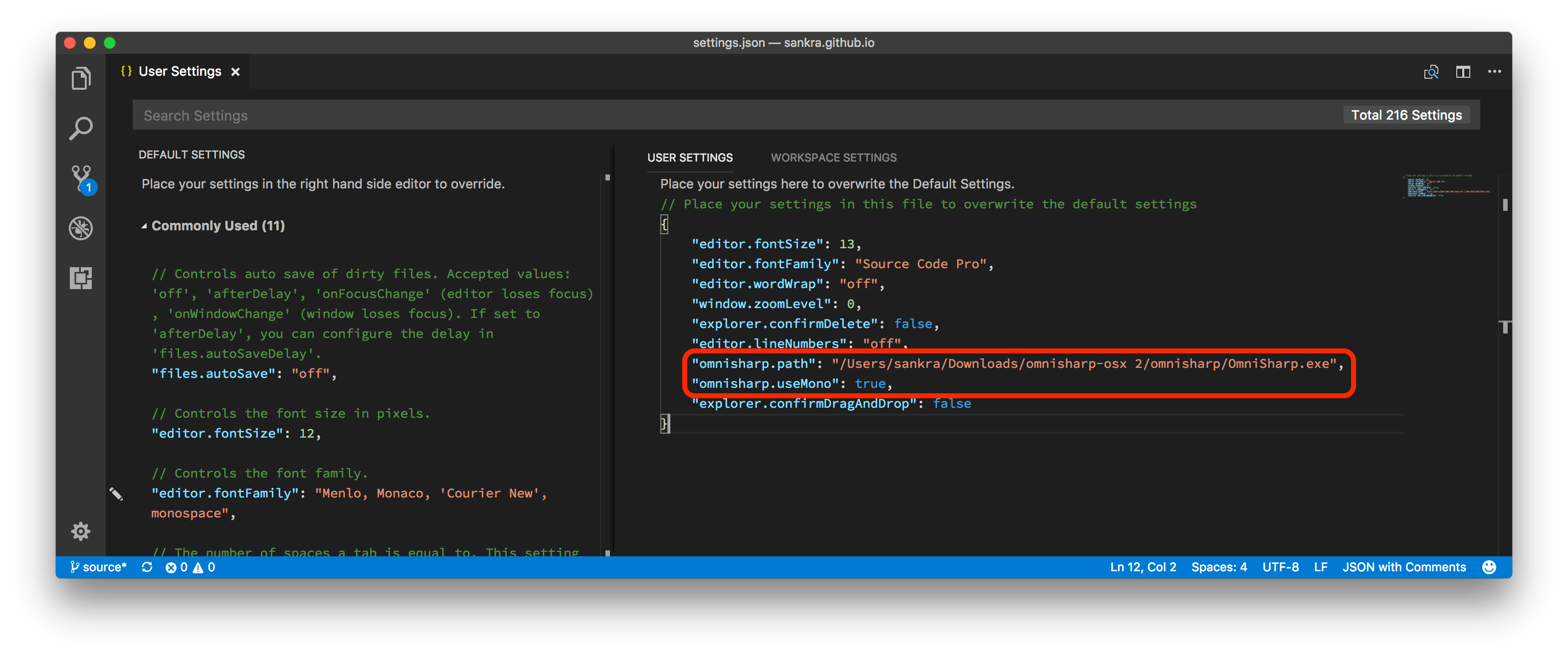The image size is (1568, 658).
Task: Click "Source Code Pro" font value
Action: (x=921, y=264)
